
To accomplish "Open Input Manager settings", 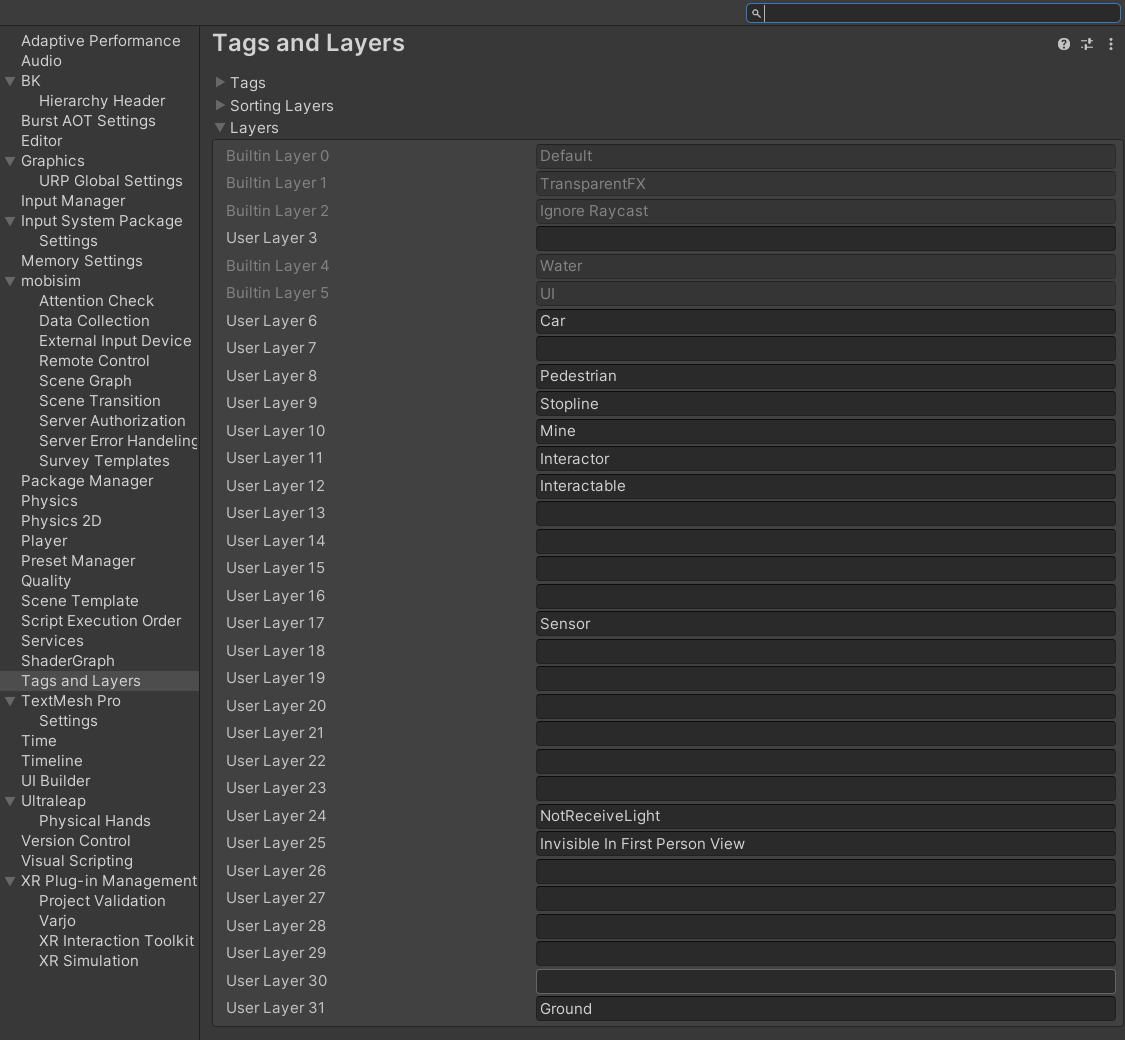I will [73, 202].
